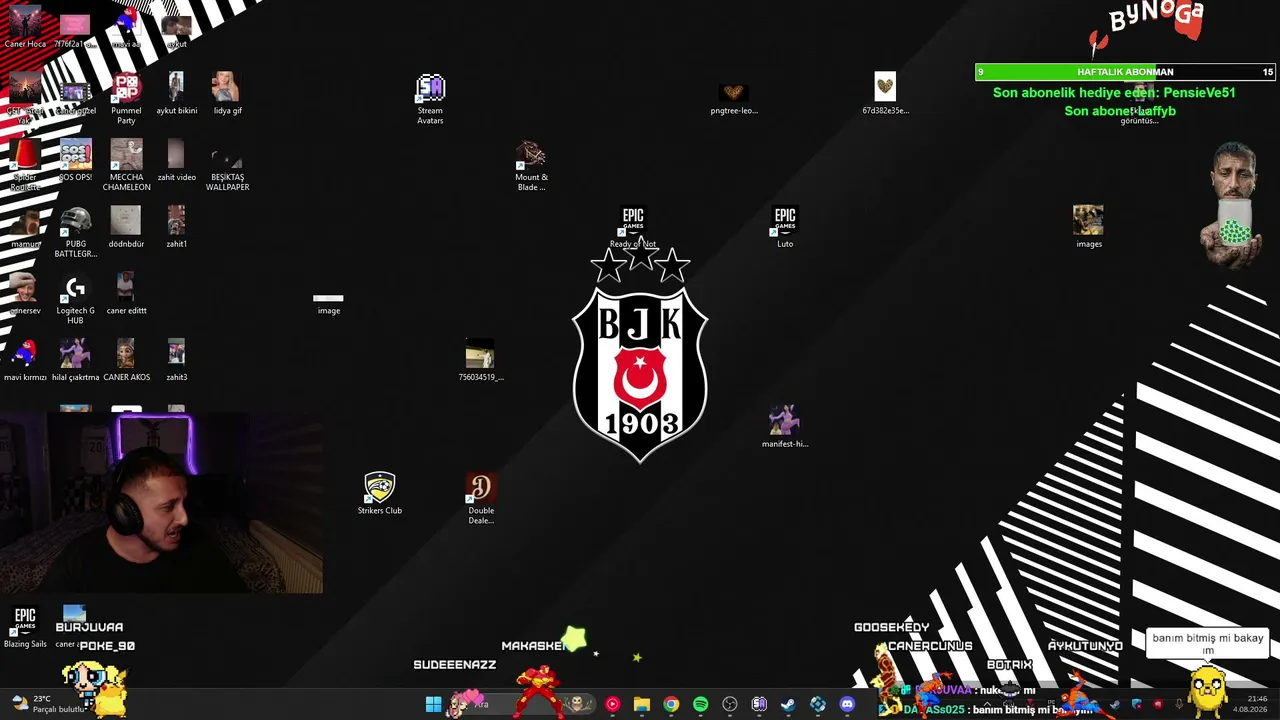Open the 67d382e35e file icon
The image size is (1280, 720).
885,94
